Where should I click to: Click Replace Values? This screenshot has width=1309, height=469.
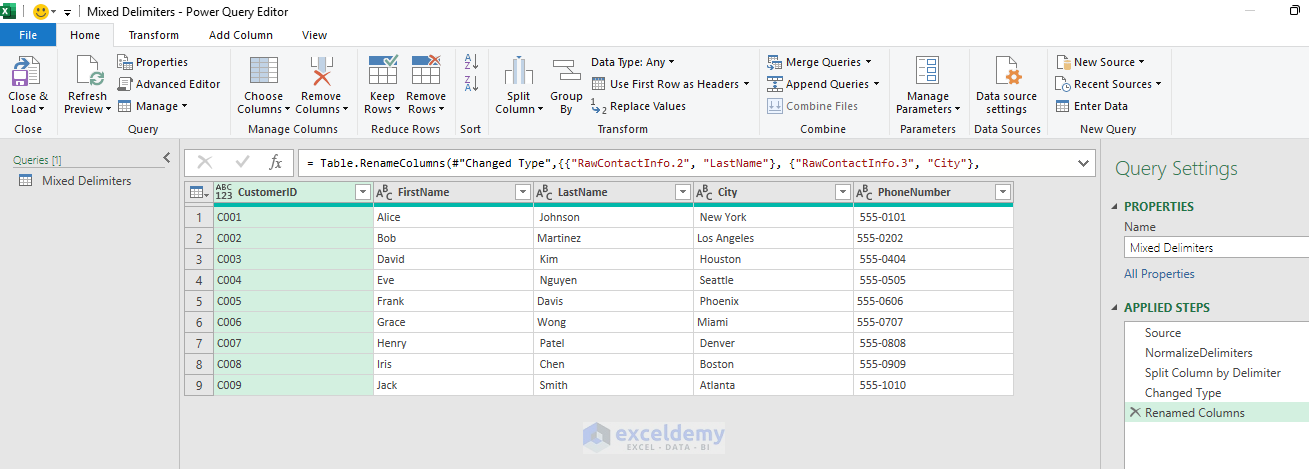[x=638, y=106]
